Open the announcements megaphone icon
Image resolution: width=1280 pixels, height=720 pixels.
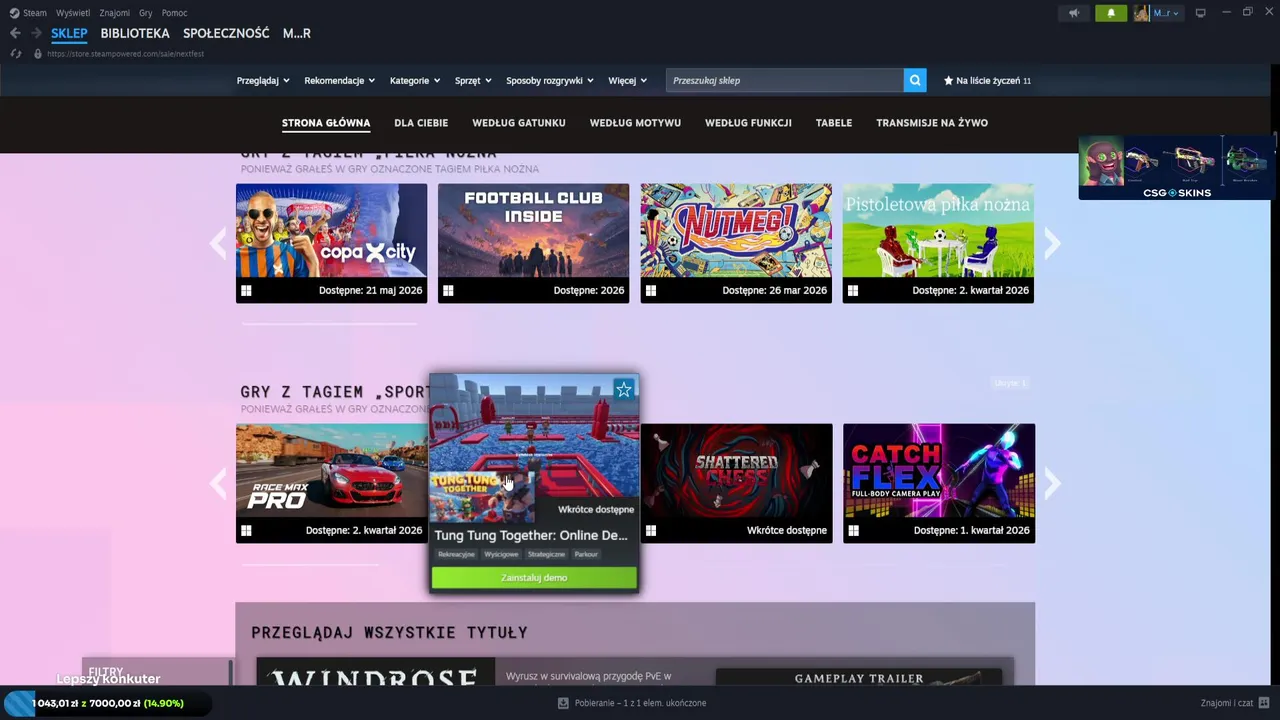click(1074, 13)
